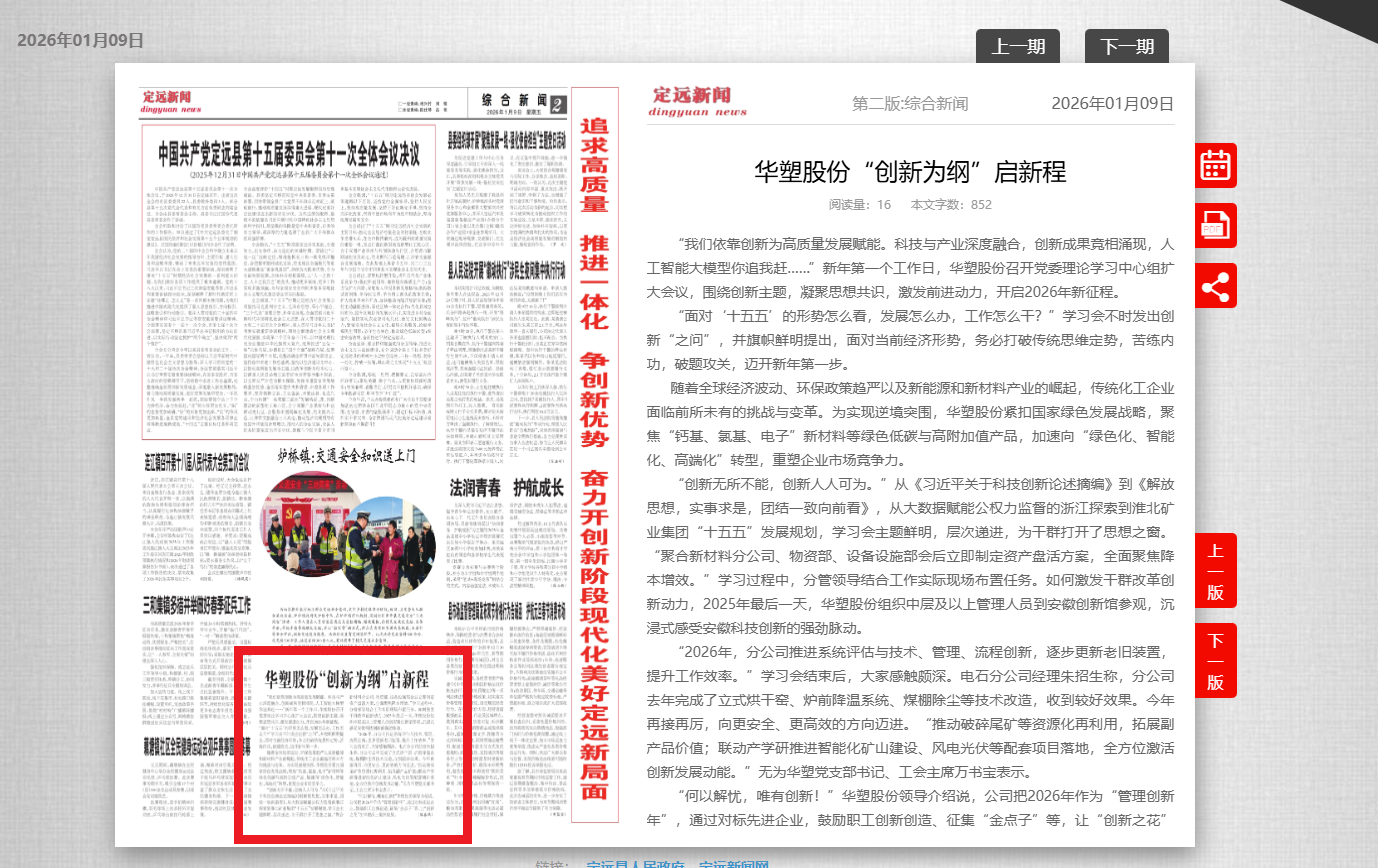Viewport: 1378px width, 868px height.
Task: Click the 定远新闻 logo in article panel
Action: coord(699,101)
